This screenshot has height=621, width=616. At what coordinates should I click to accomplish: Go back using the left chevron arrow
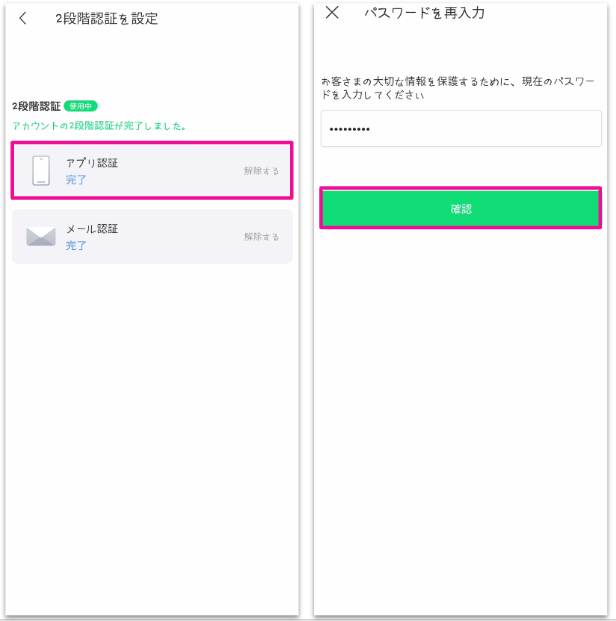pos(23,18)
